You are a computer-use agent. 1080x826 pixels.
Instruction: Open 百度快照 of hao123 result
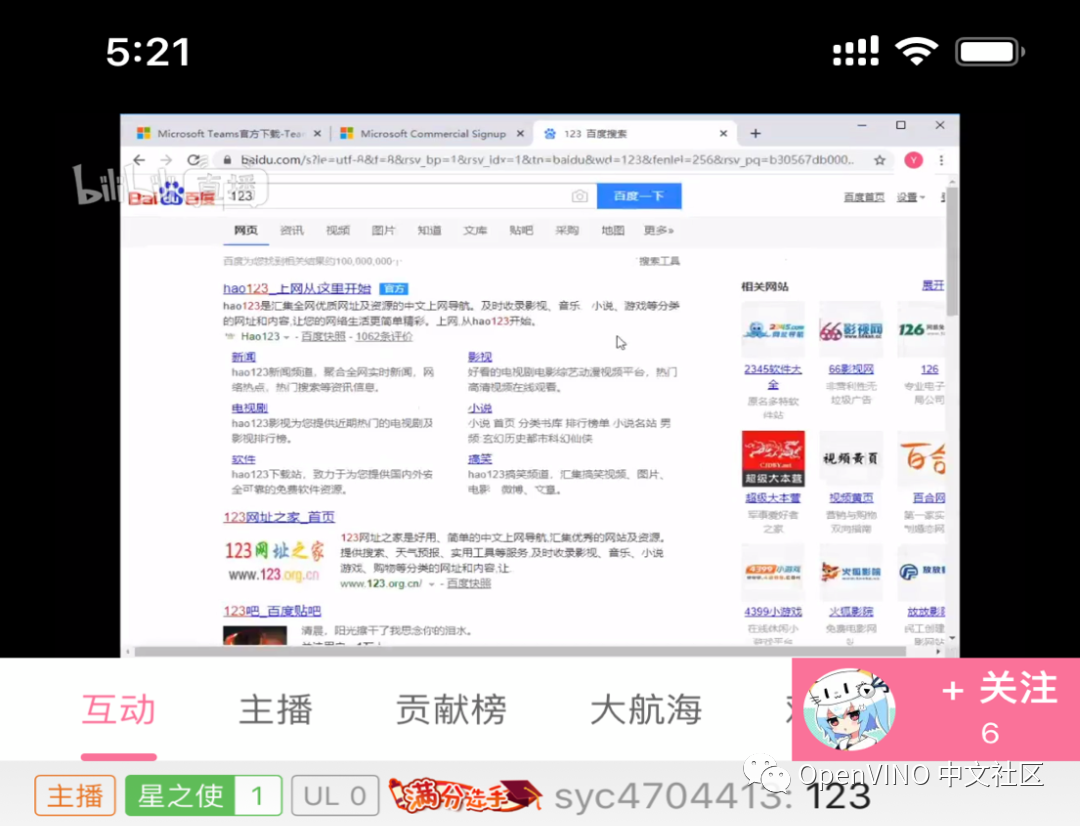(323, 336)
